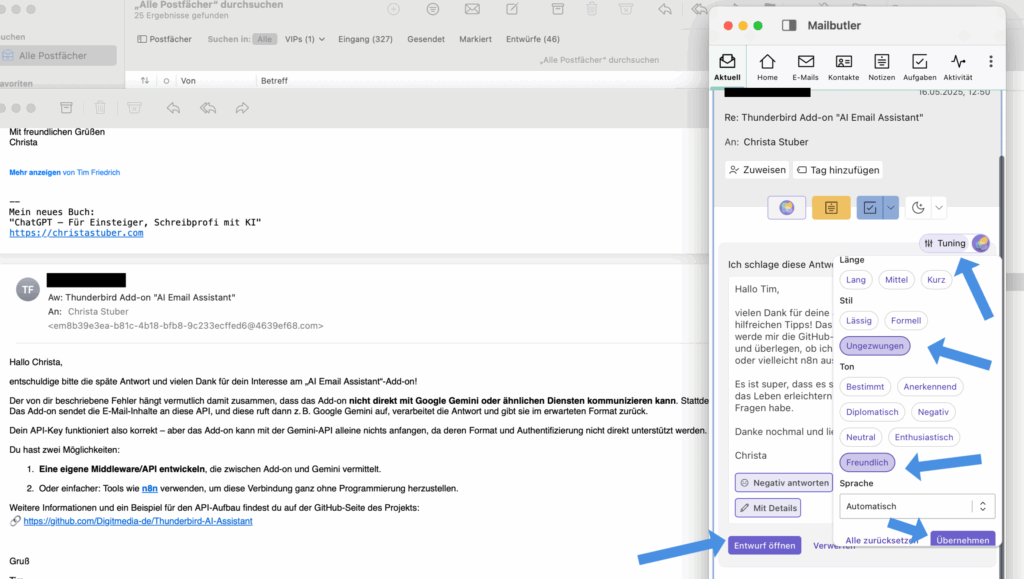Click Mit Details button
Viewport: 1024px width, 579px height.
[x=768, y=508]
